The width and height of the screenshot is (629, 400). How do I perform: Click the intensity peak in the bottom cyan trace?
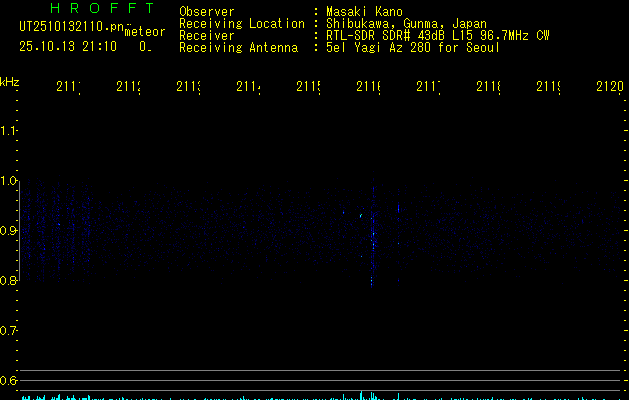(x=361, y=395)
